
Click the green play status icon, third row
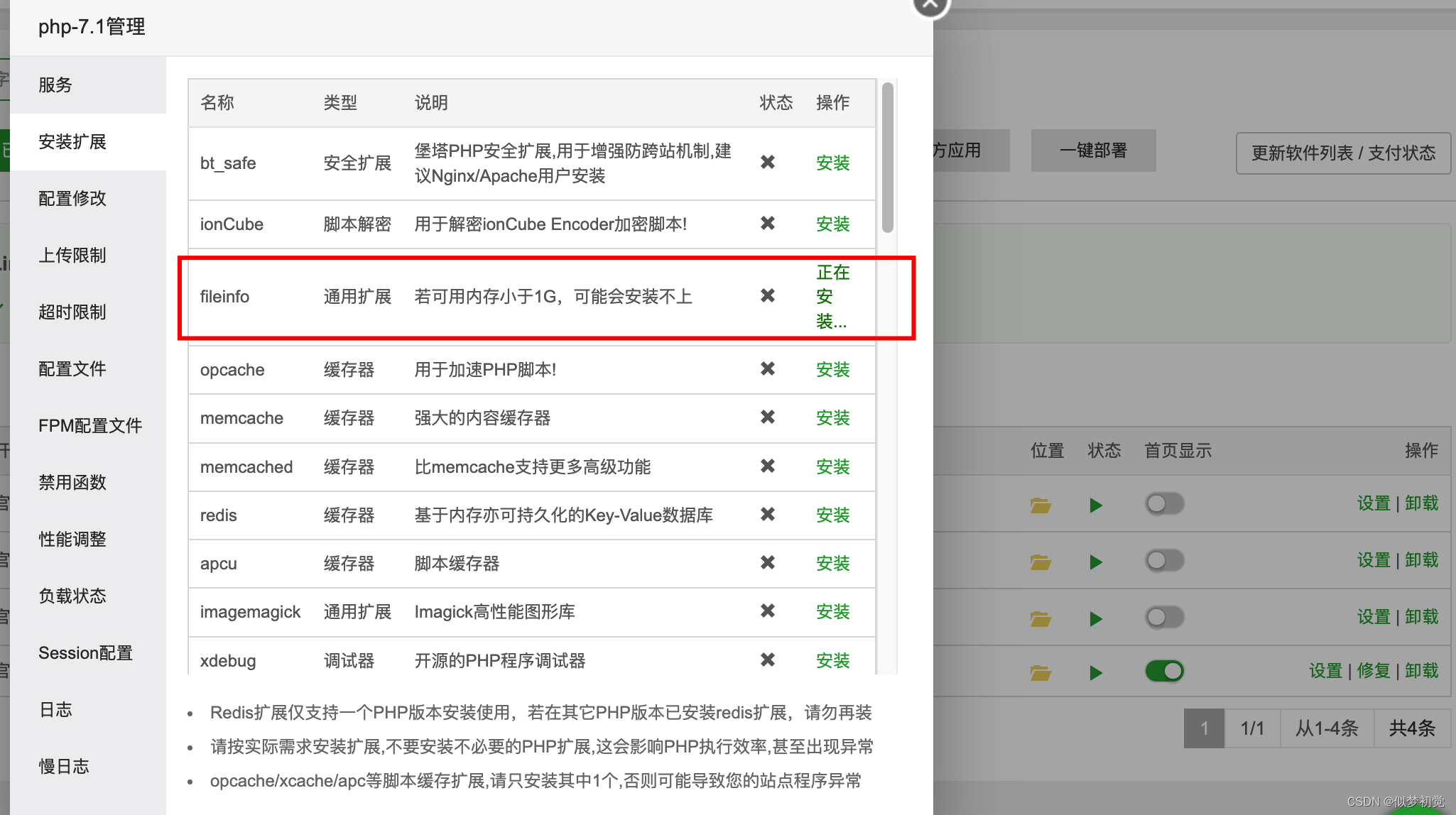[x=1096, y=618]
